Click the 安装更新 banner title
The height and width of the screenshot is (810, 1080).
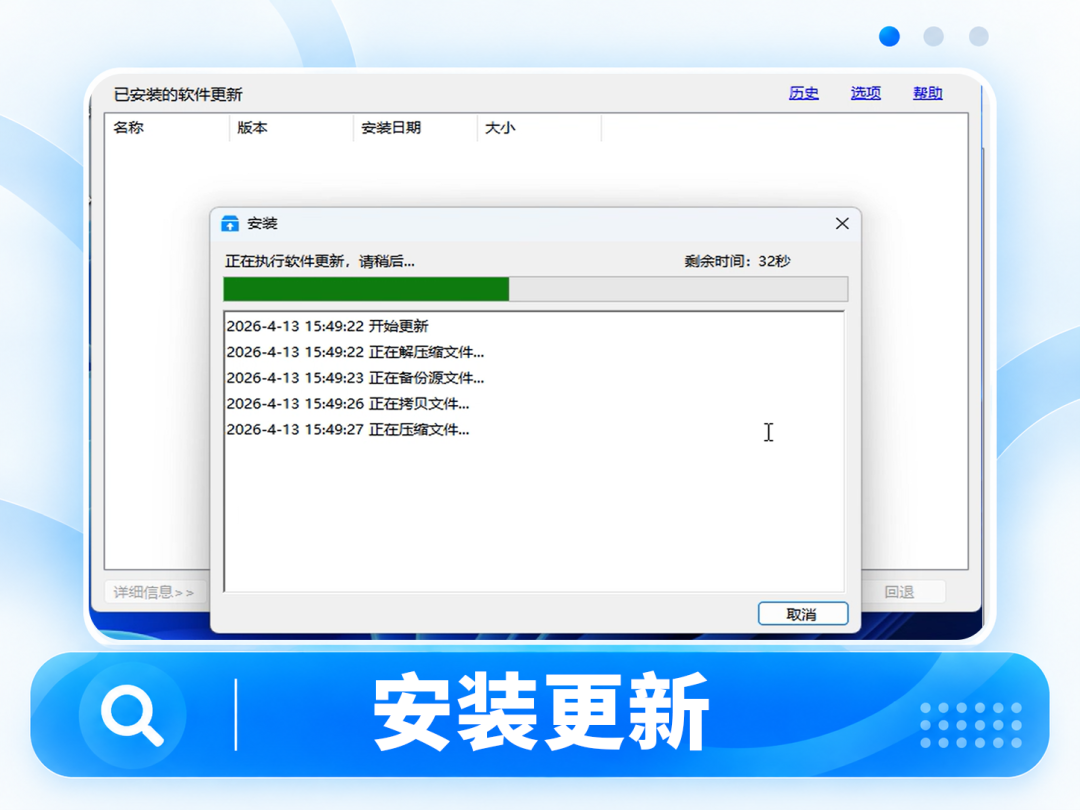tap(541, 712)
